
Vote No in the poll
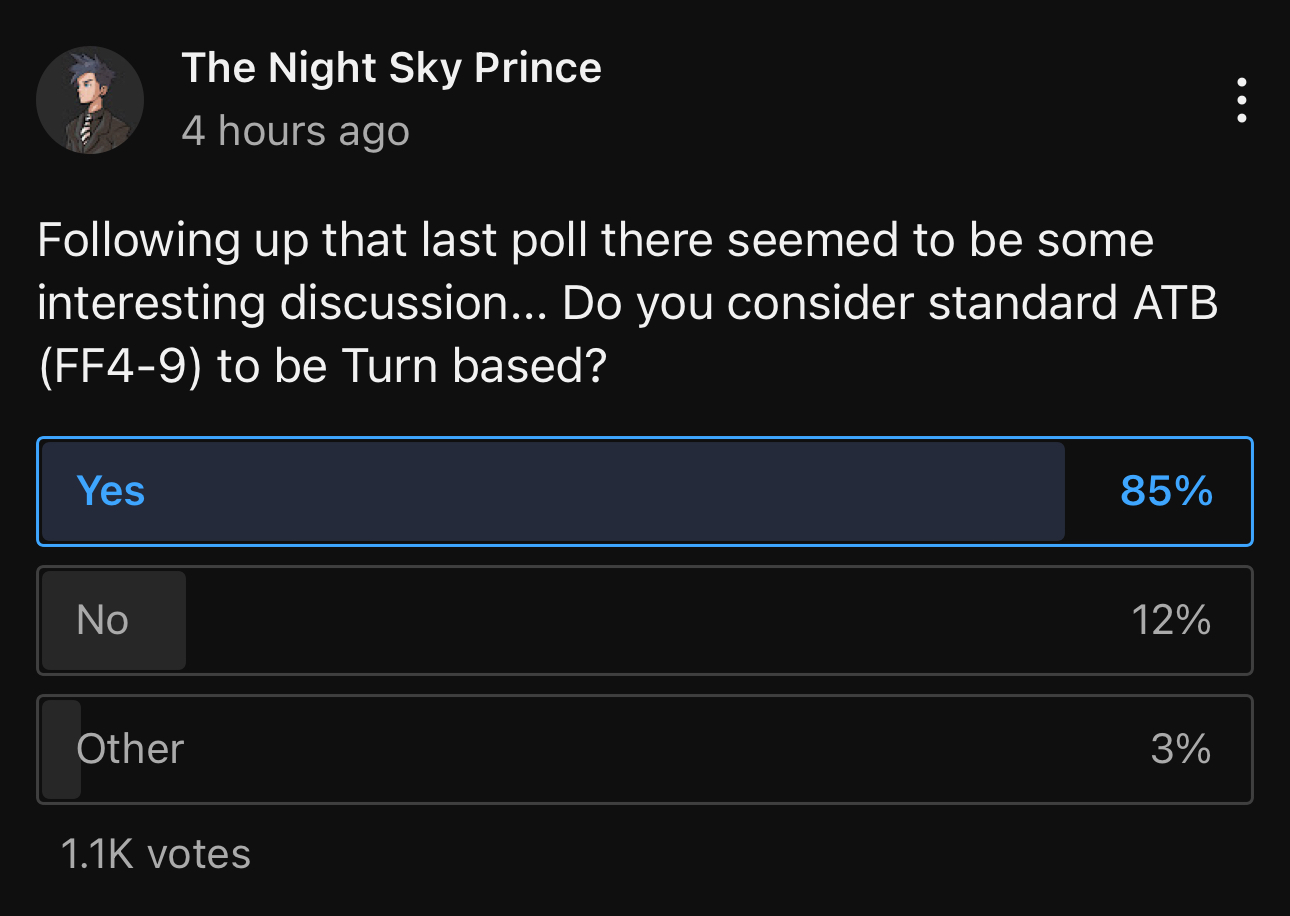click(x=645, y=620)
